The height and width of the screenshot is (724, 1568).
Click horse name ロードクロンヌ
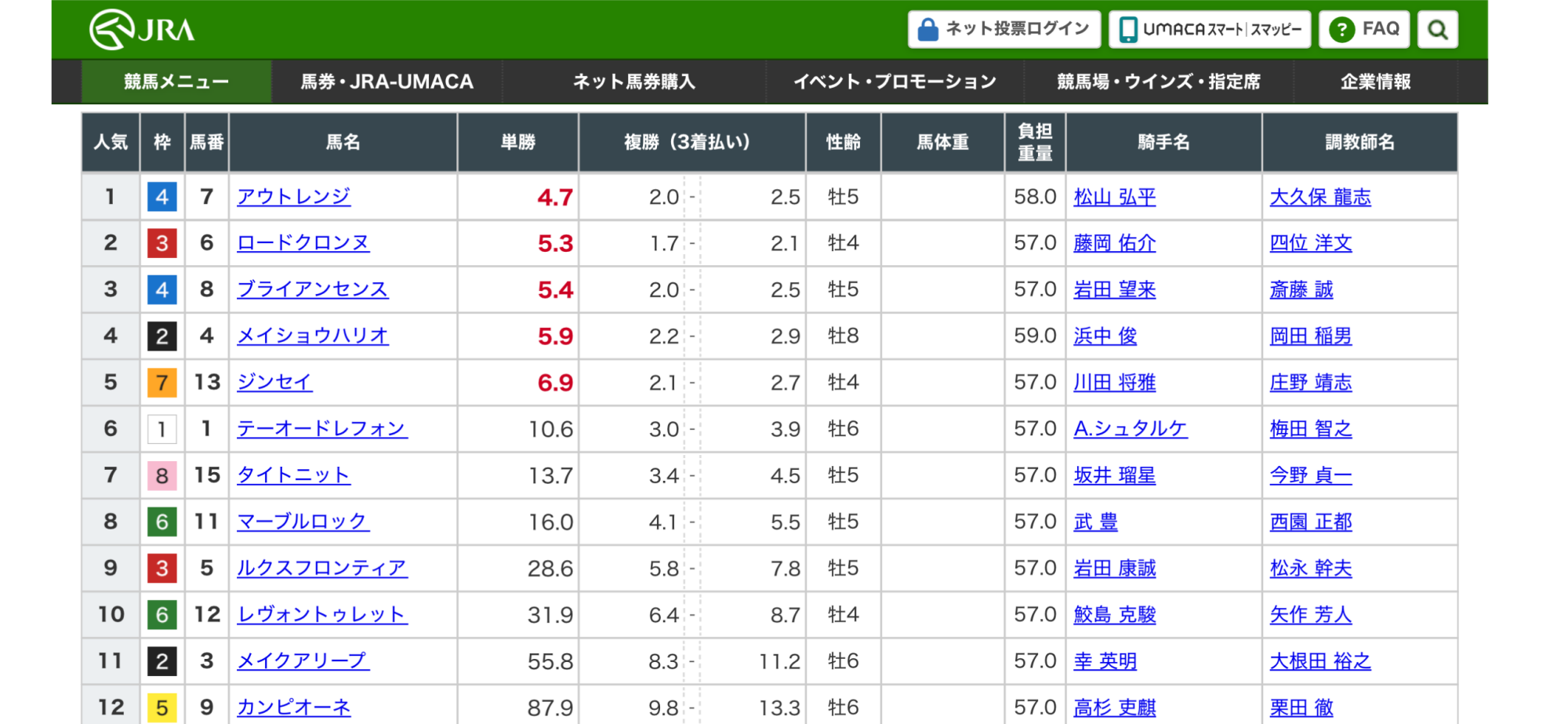(303, 243)
